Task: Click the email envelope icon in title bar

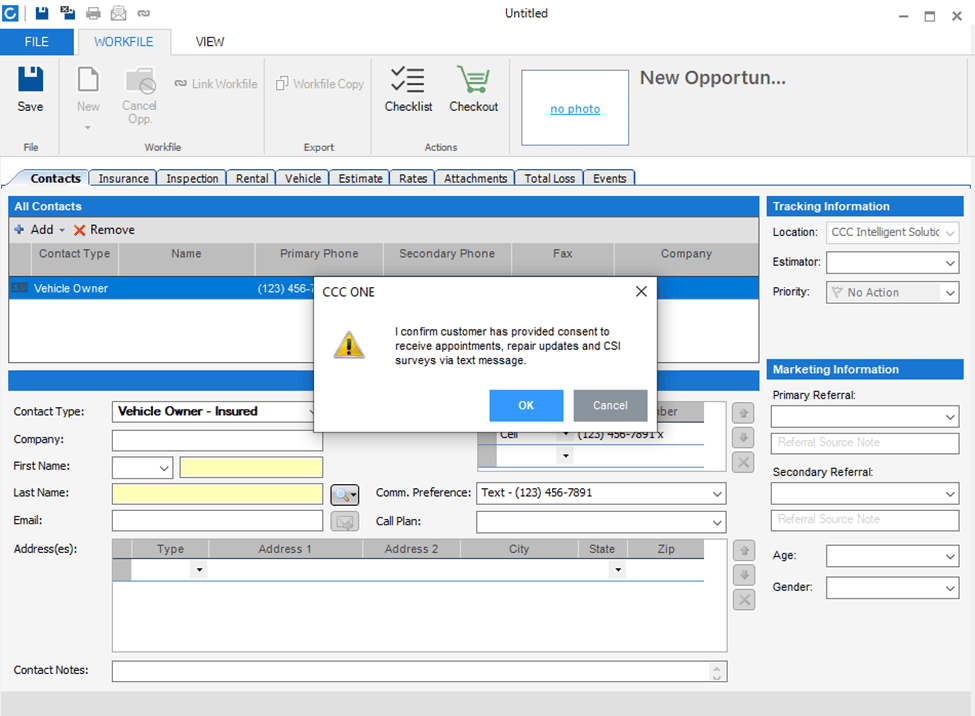Action: click(118, 13)
